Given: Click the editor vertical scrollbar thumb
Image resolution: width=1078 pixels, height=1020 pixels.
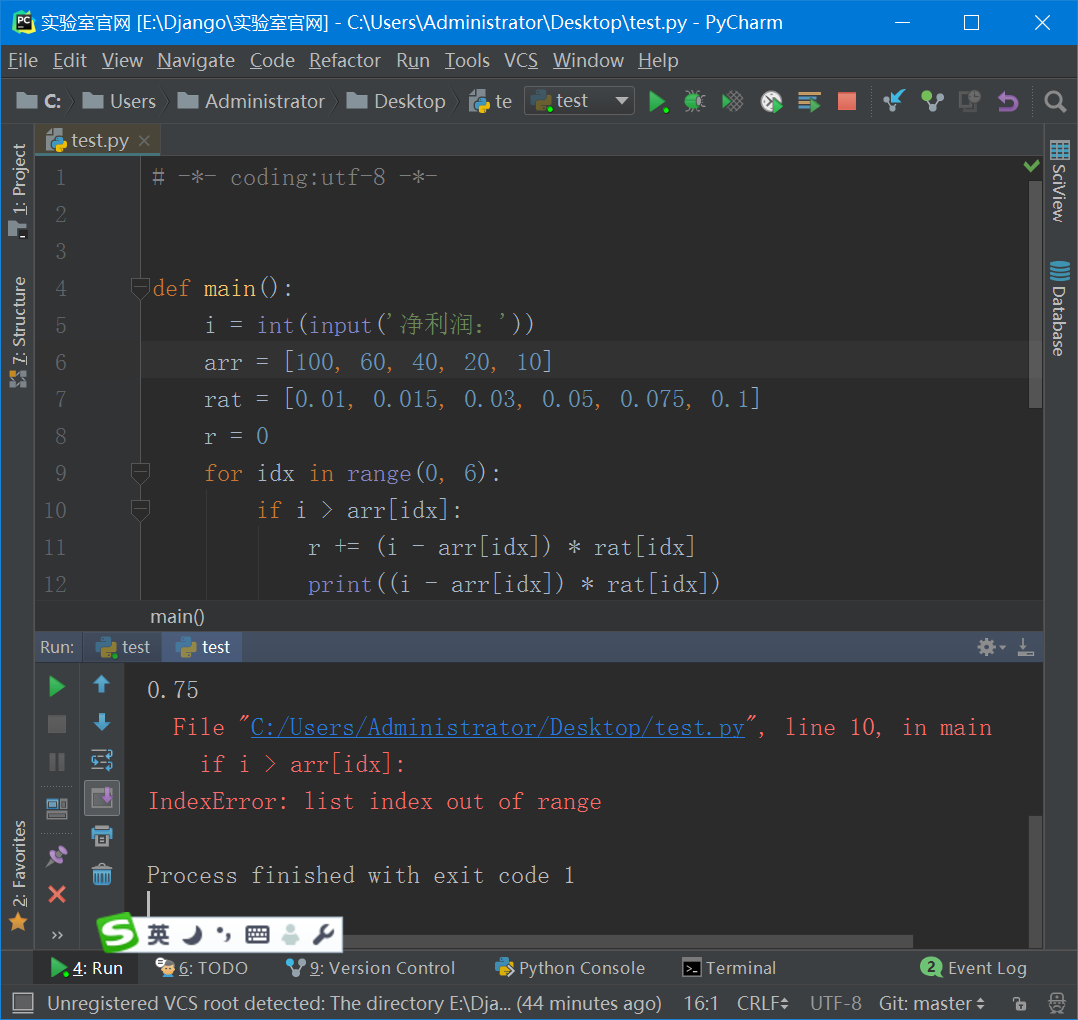Looking at the screenshot, I should 1035,293.
